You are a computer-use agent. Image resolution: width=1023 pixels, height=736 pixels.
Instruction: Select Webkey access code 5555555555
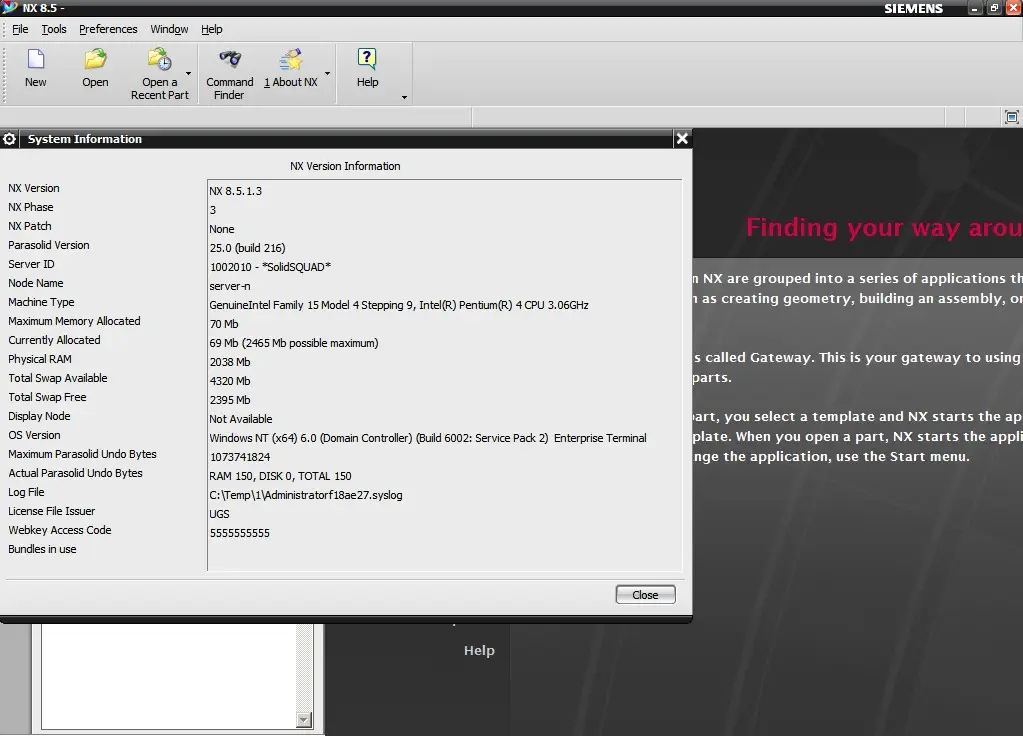[239, 533]
